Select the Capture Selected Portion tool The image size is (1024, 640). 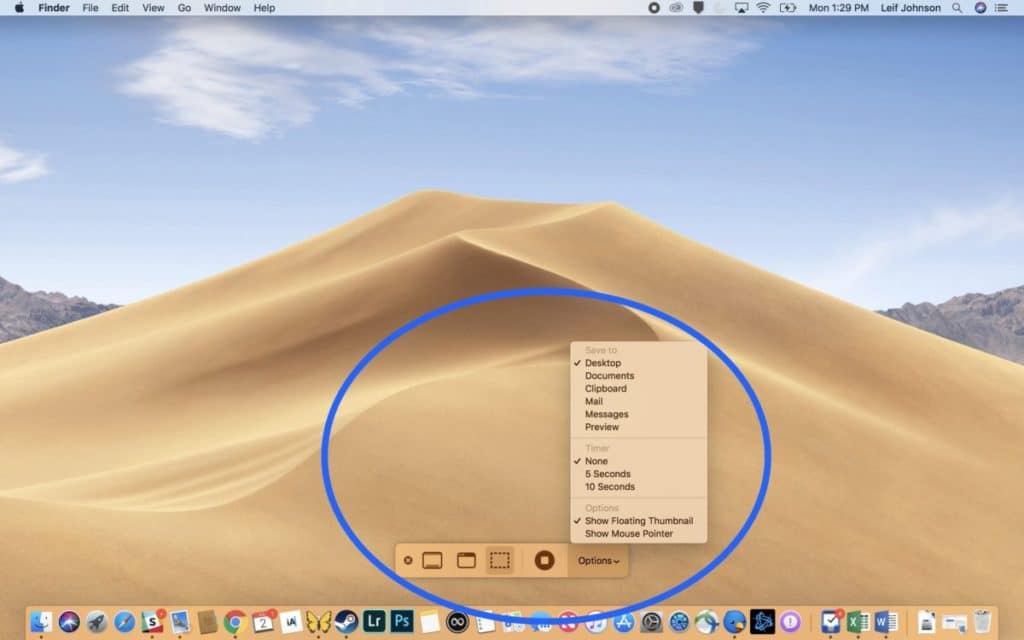pos(500,561)
